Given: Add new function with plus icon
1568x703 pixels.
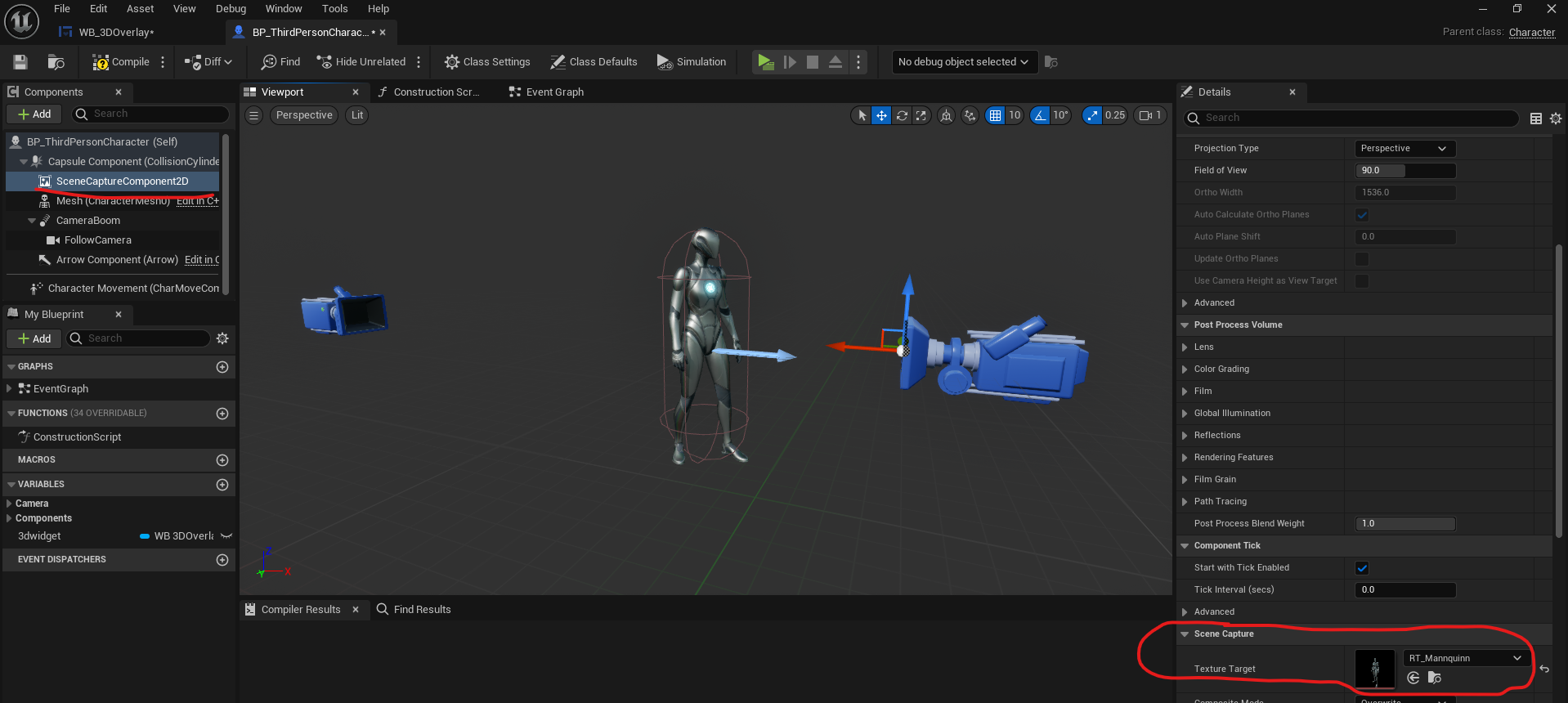Looking at the screenshot, I should pyautogui.click(x=222, y=414).
